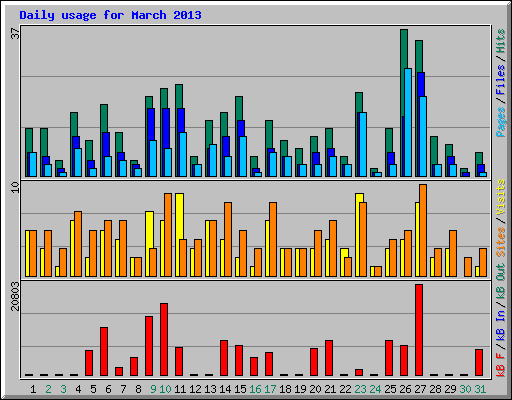Click the '37' axis value label
Screen dimensions: 512x400
coord(15,33)
